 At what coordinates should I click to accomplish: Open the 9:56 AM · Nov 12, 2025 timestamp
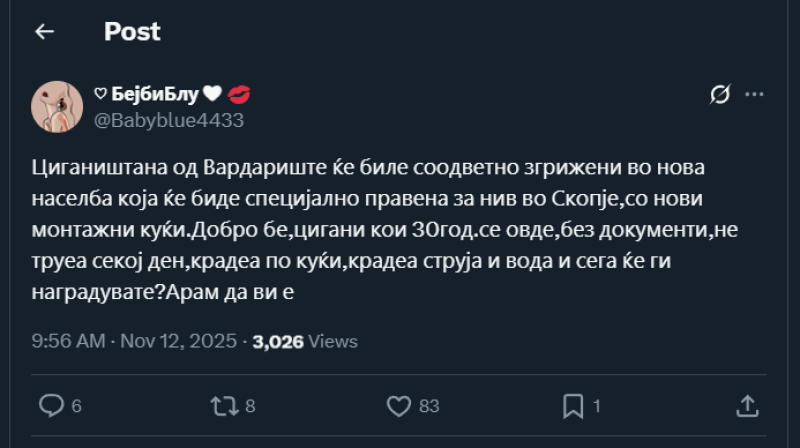point(134,341)
